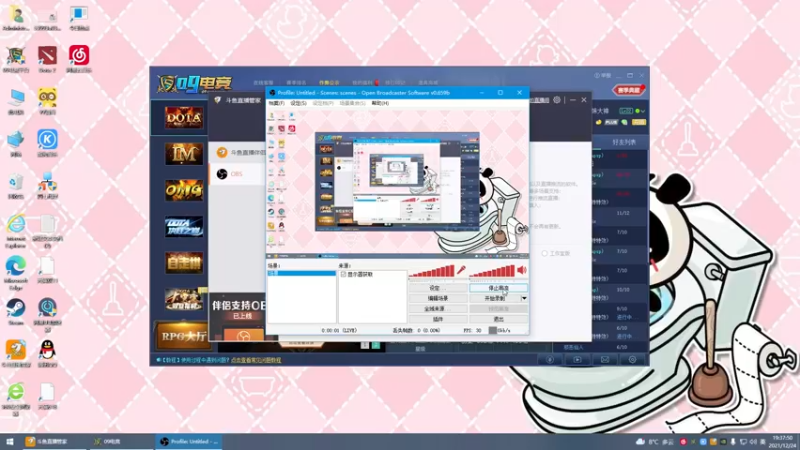Open the NetEase Cloud Music desktop icon
The width and height of the screenshot is (800, 450).
(79, 59)
